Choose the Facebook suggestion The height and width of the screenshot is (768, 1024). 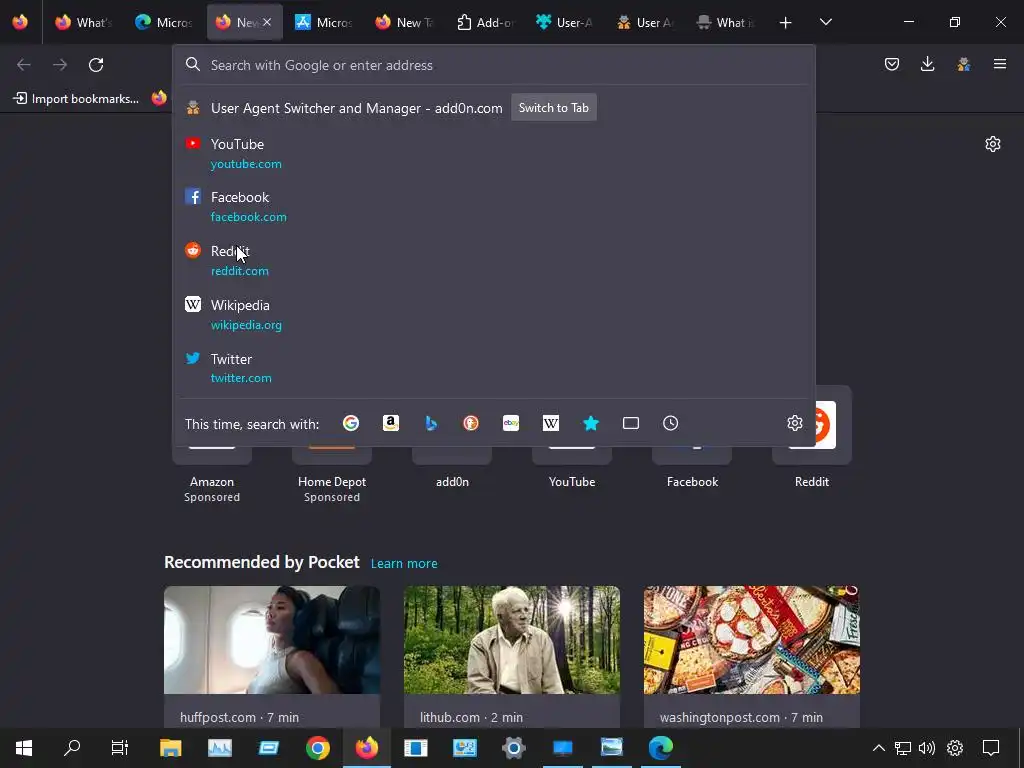point(494,206)
